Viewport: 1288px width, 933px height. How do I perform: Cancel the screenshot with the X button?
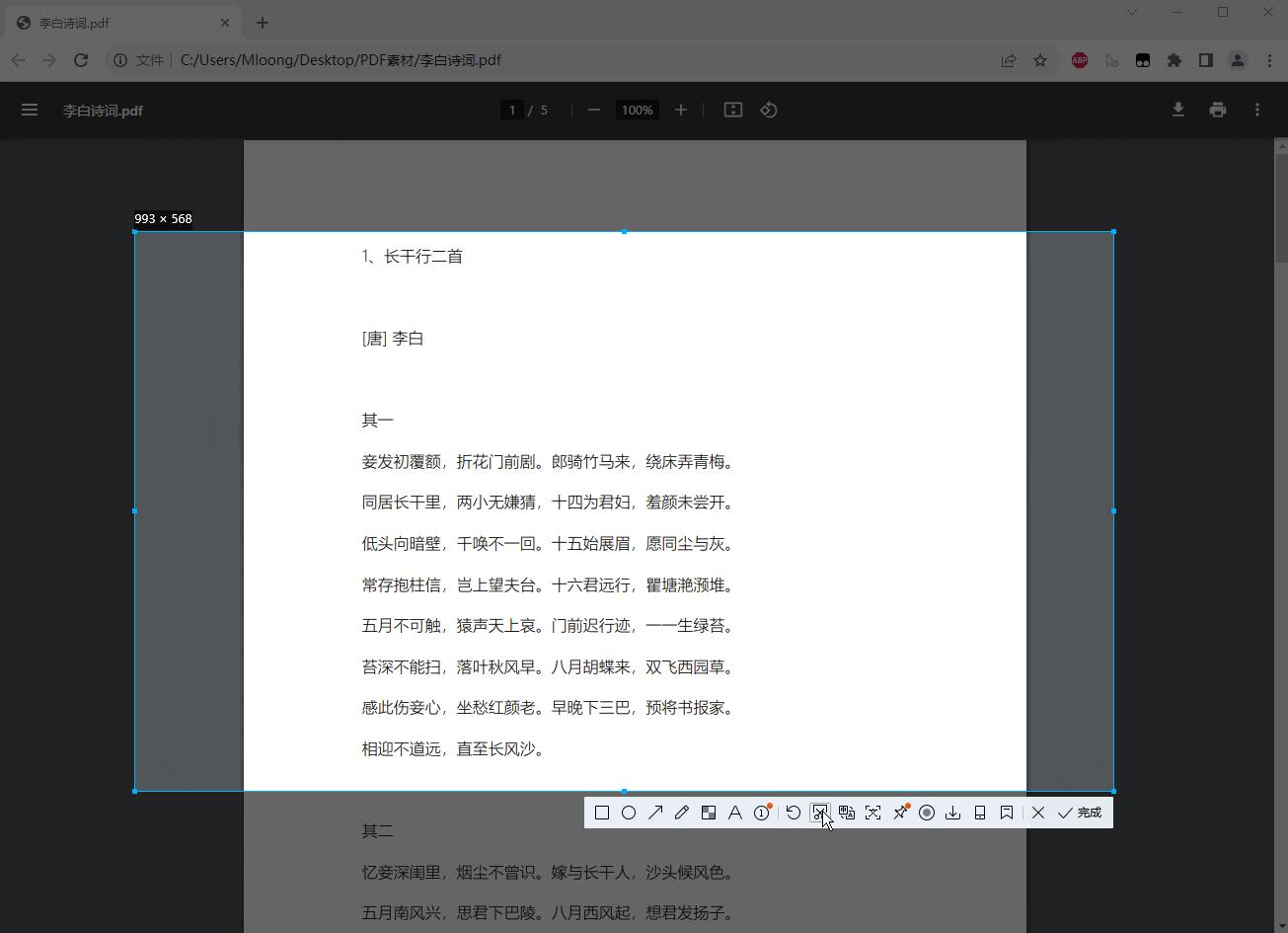(x=1037, y=812)
